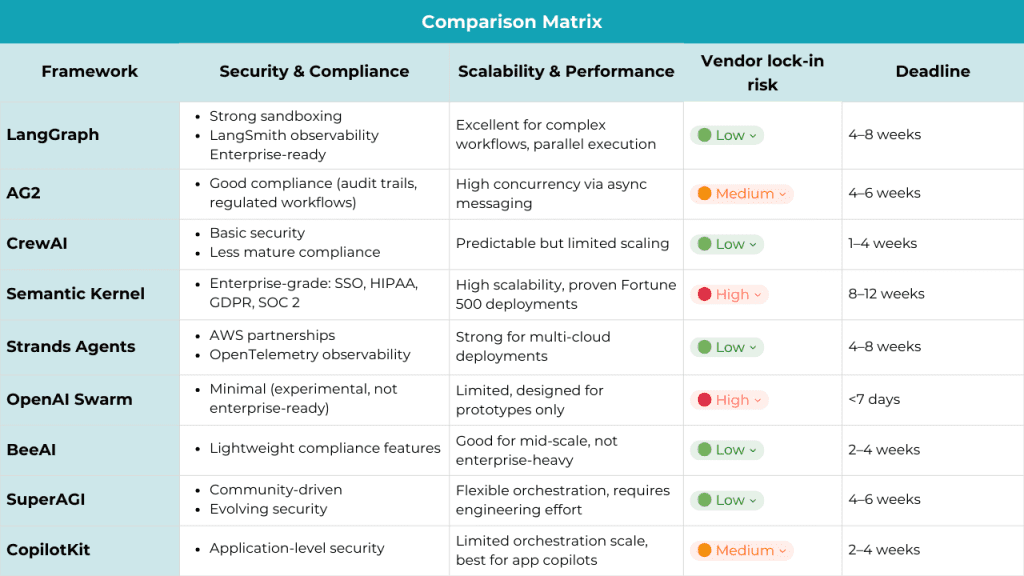Click BeeAI's Low risk dropdown
Screen dimensions: 1024x576
[727, 450]
